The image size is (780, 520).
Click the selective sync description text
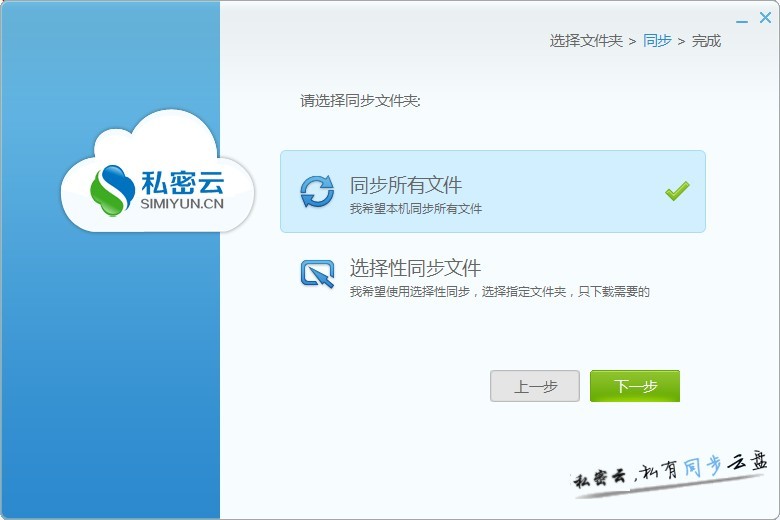point(500,292)
